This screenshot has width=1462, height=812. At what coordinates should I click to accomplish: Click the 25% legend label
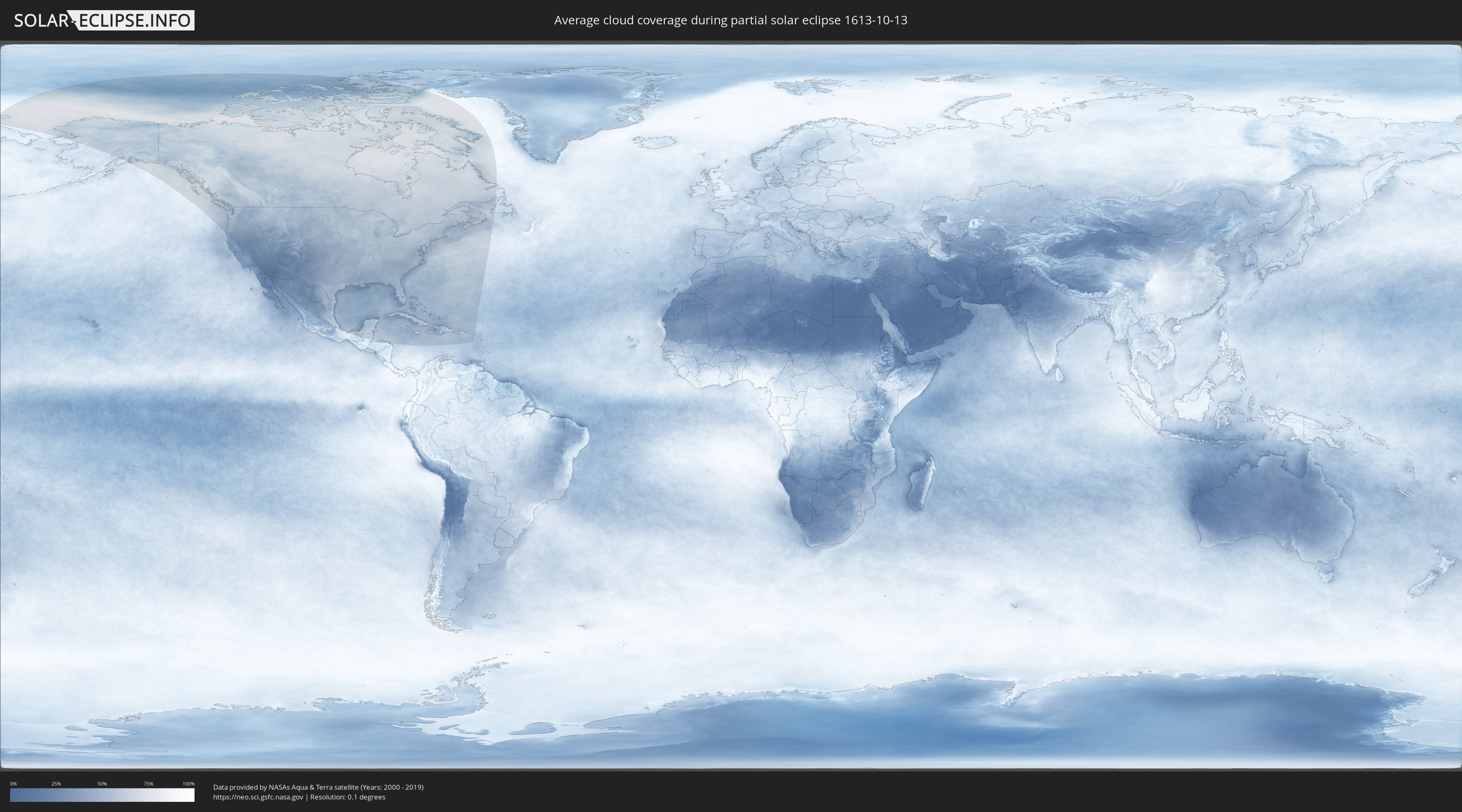tap(56, 784)
